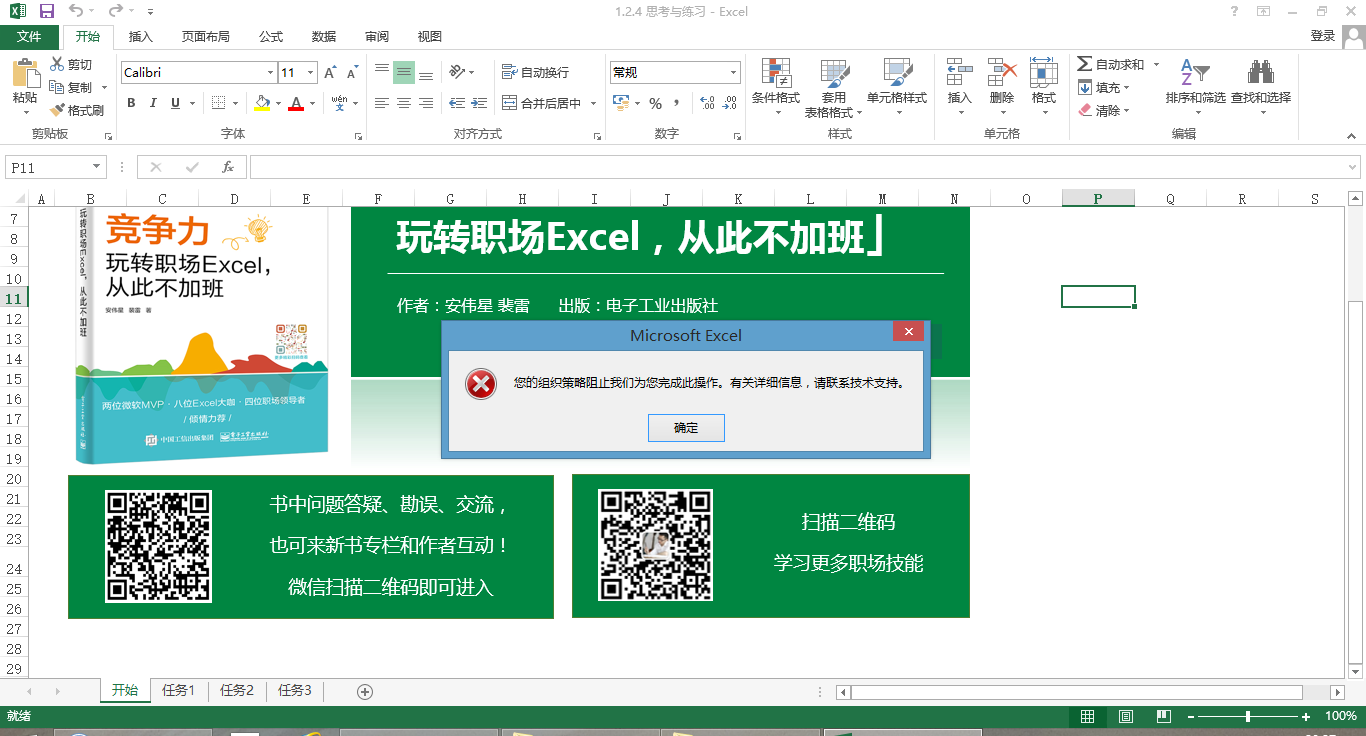Open the 任务1 sheet tab

click(180, 691)
